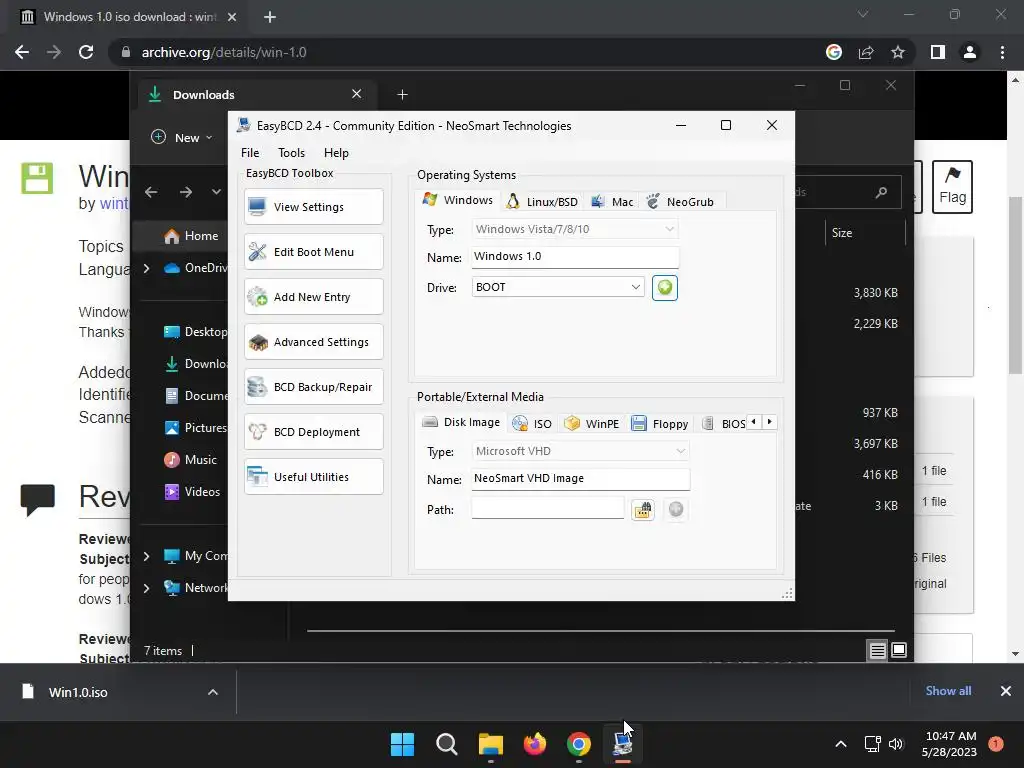Viewport: 1024px width, 768px height.
Task: Open Windows Start menu
Action: (402, 744)
